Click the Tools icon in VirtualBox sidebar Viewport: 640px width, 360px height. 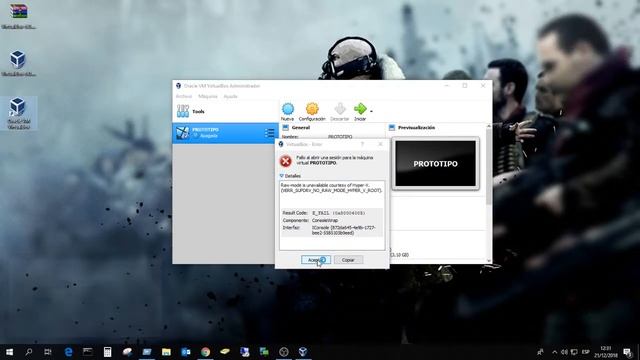(183, 111)
